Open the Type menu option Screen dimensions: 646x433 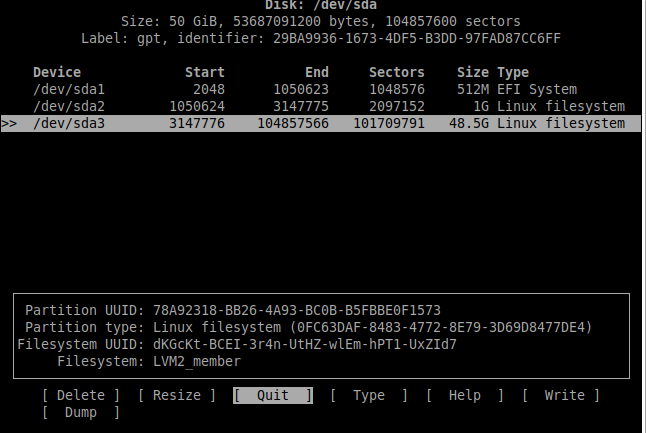(x=368, y=395)
